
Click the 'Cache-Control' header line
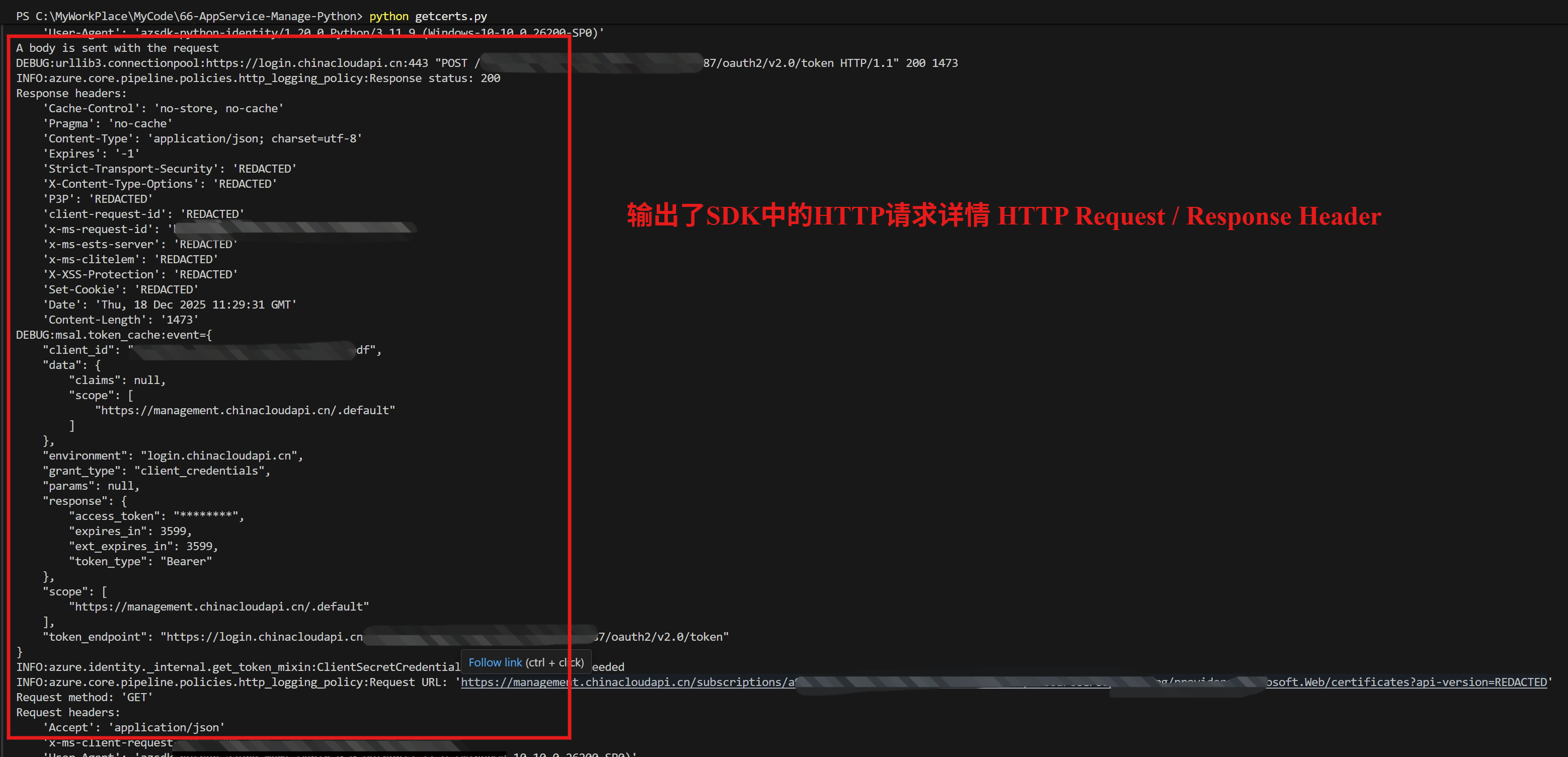click(x=163, y=108)
